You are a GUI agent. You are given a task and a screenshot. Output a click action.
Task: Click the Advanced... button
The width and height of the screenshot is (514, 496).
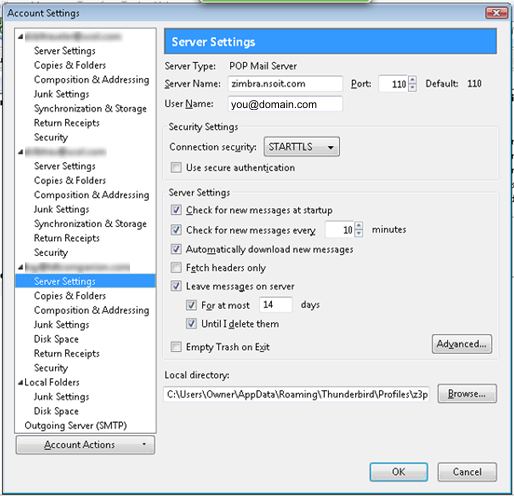coord(462,344)
